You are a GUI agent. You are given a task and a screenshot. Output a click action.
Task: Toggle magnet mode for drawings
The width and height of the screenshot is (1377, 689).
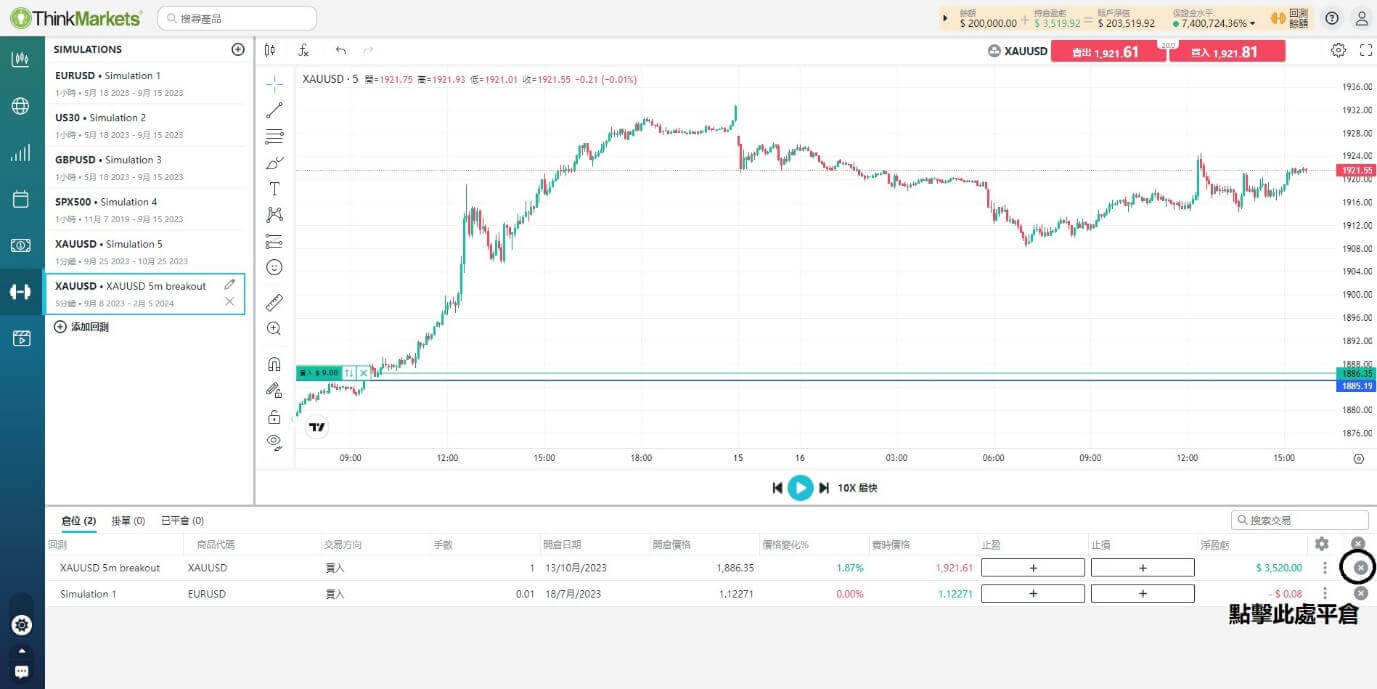[274, 364]
